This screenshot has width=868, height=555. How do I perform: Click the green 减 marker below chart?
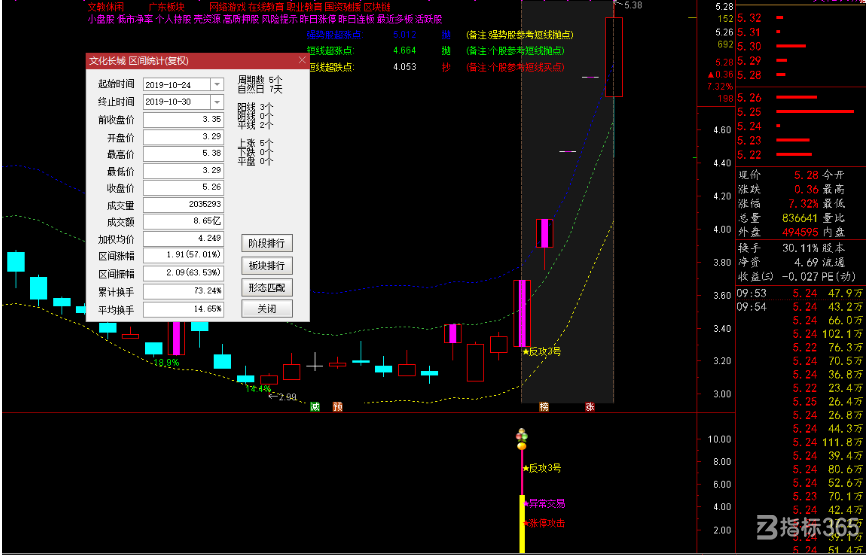click(314, 407)
